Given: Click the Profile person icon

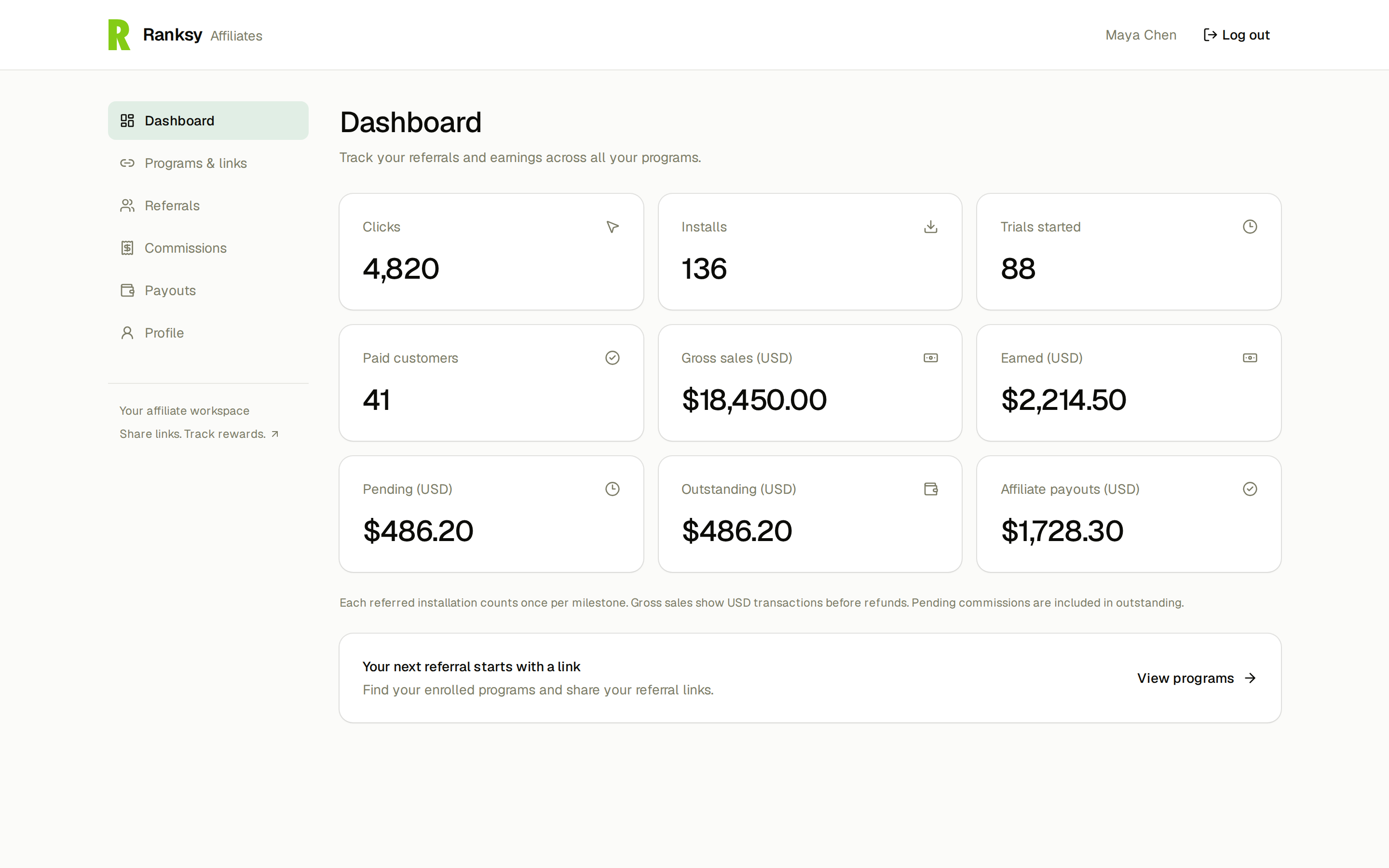Looking at the screenshot, I should [127, 333].
